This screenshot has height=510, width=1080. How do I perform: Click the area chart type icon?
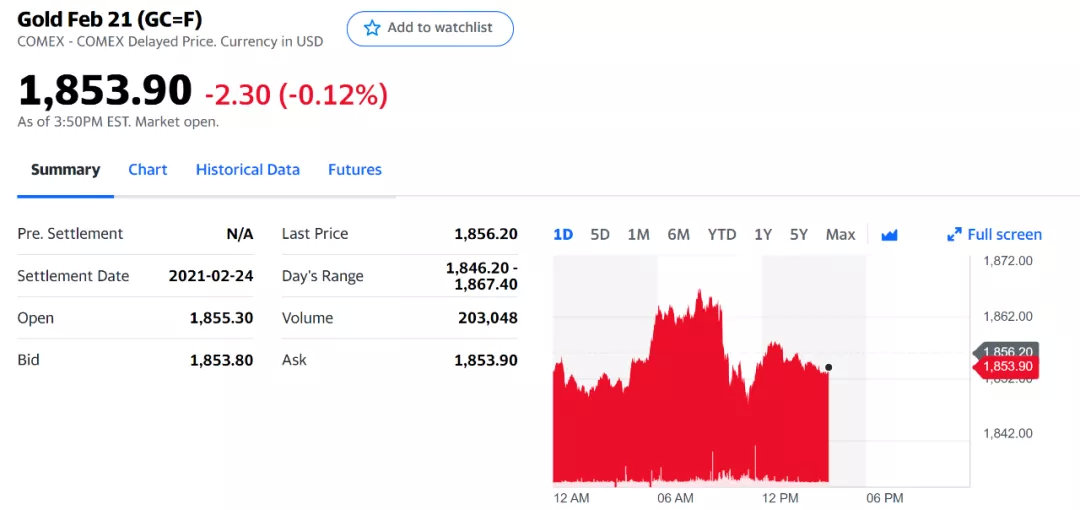889,235
